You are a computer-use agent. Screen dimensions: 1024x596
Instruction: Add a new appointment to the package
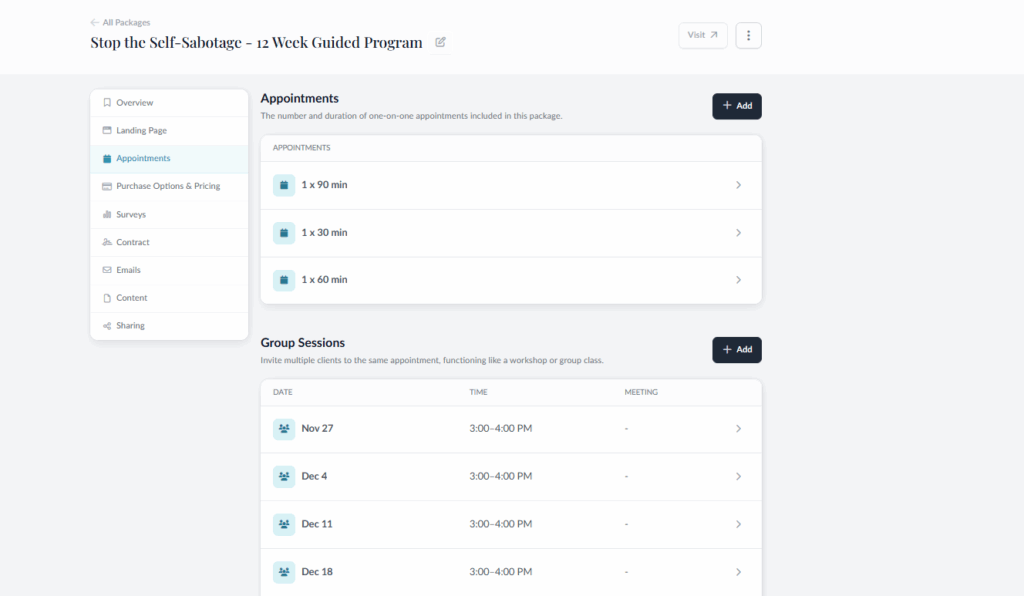pyautogui.click(x=736, y=105)
